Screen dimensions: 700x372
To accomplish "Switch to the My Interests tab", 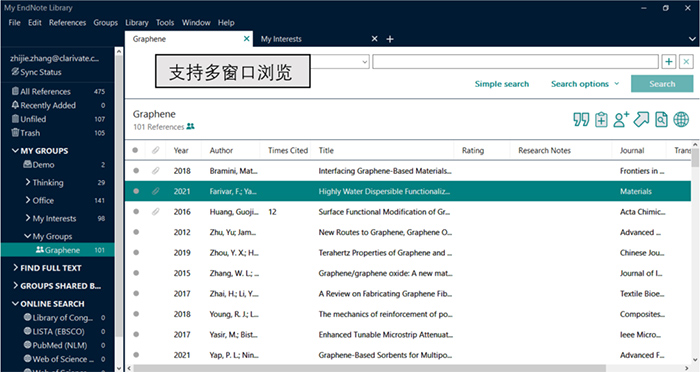I will (281, 39).
